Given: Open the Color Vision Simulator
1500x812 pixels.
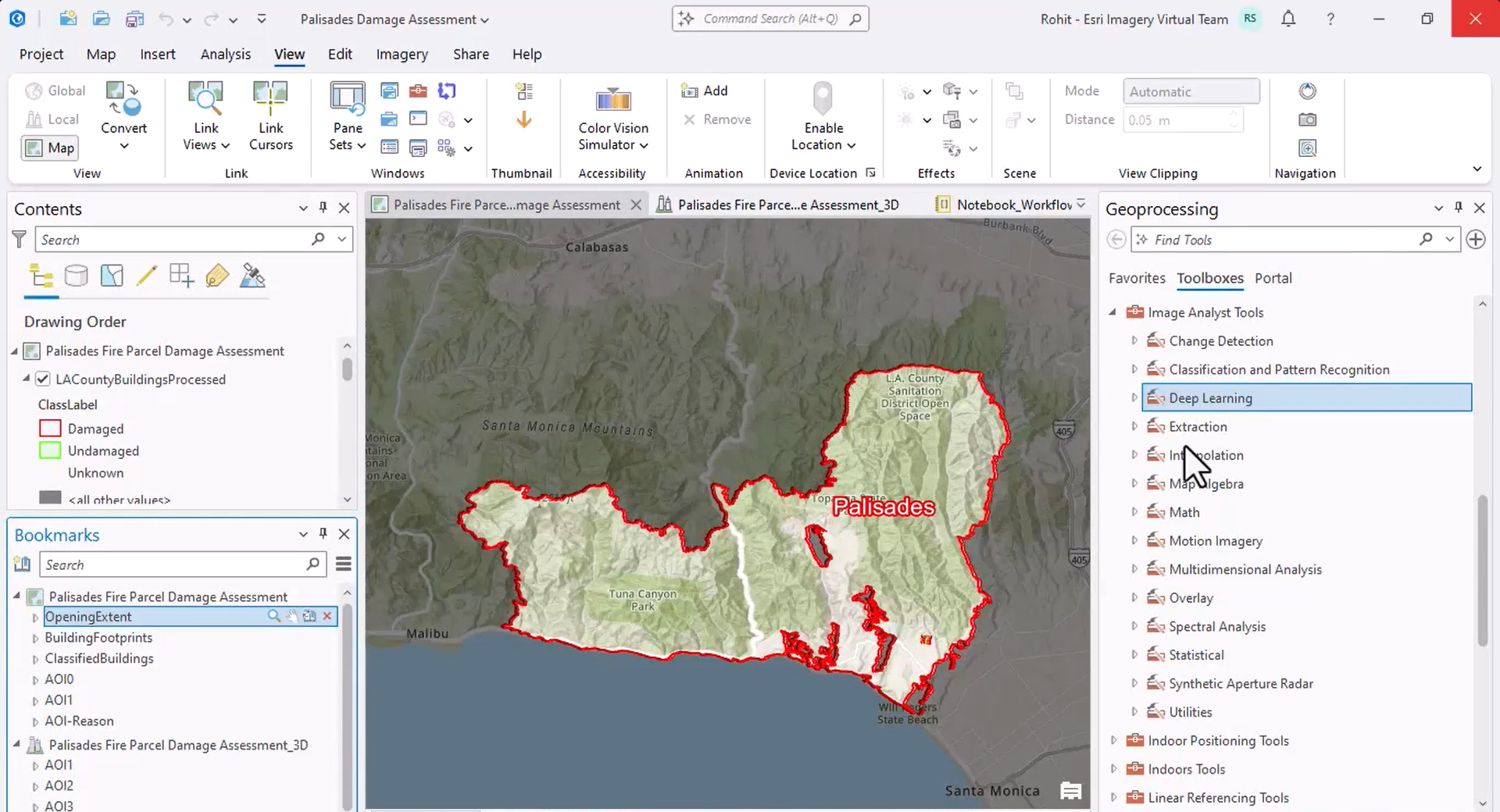Looking at the screenshot, I should pos(612,119).
